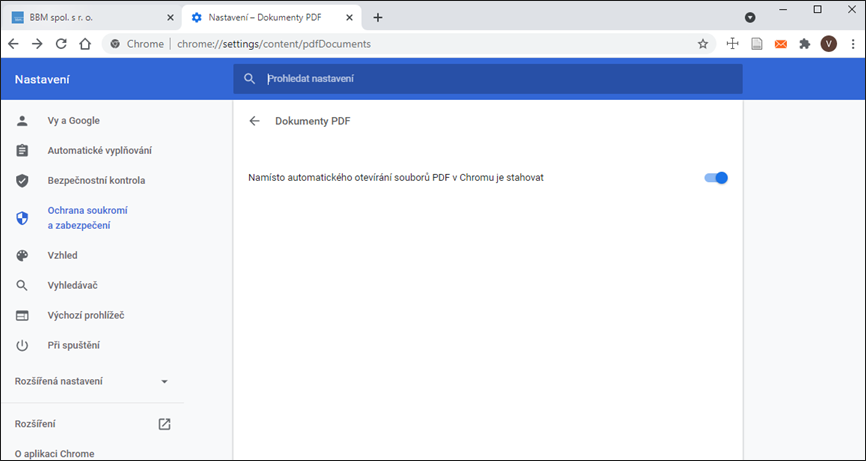The image size is (866, 461).
Task: Open the Chrome three-dot menu
Action: click(853, 44)
